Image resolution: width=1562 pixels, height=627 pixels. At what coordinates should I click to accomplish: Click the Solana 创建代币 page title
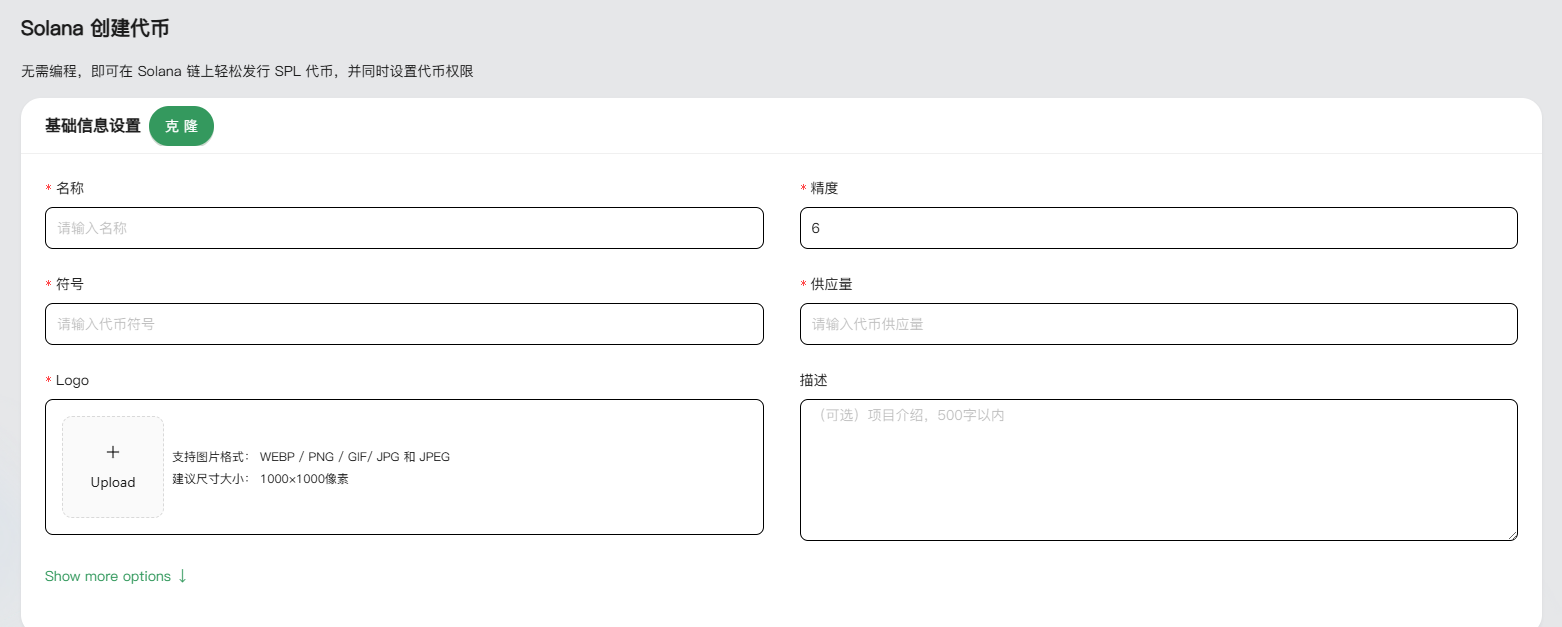[95, 28]
